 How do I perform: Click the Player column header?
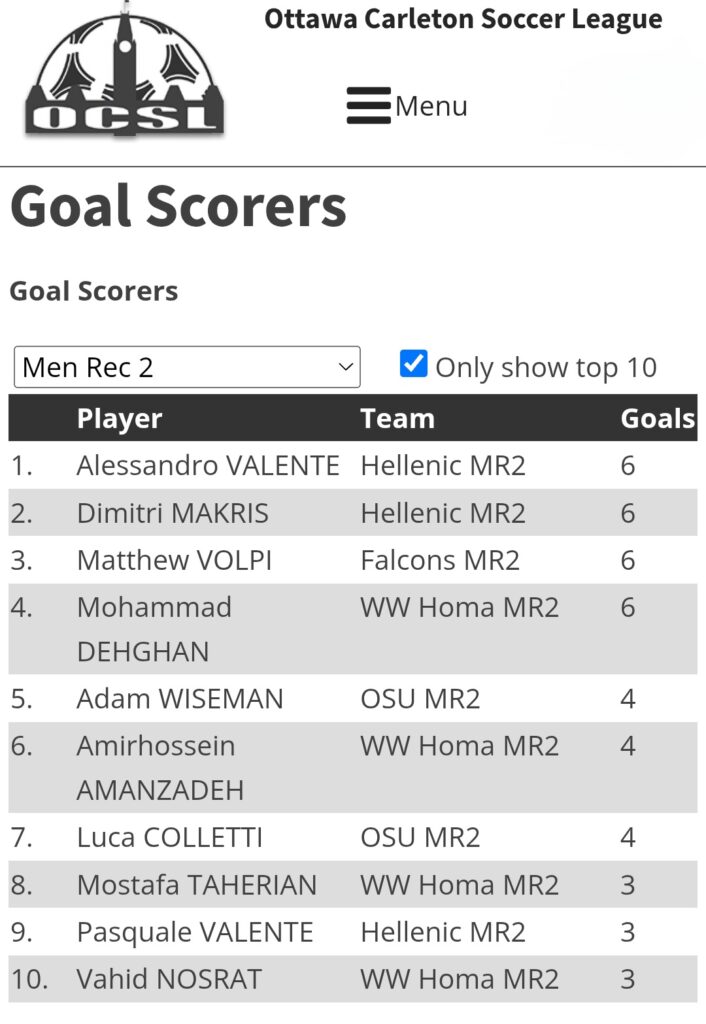point(120,418)
